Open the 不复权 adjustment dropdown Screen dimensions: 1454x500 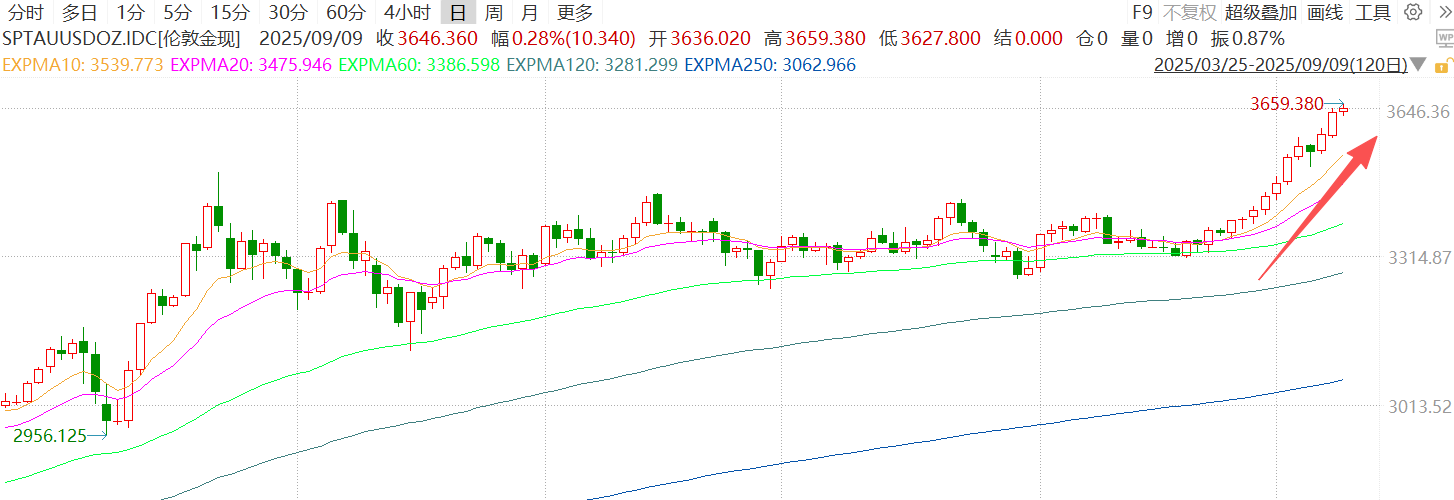coord(1189,13)
